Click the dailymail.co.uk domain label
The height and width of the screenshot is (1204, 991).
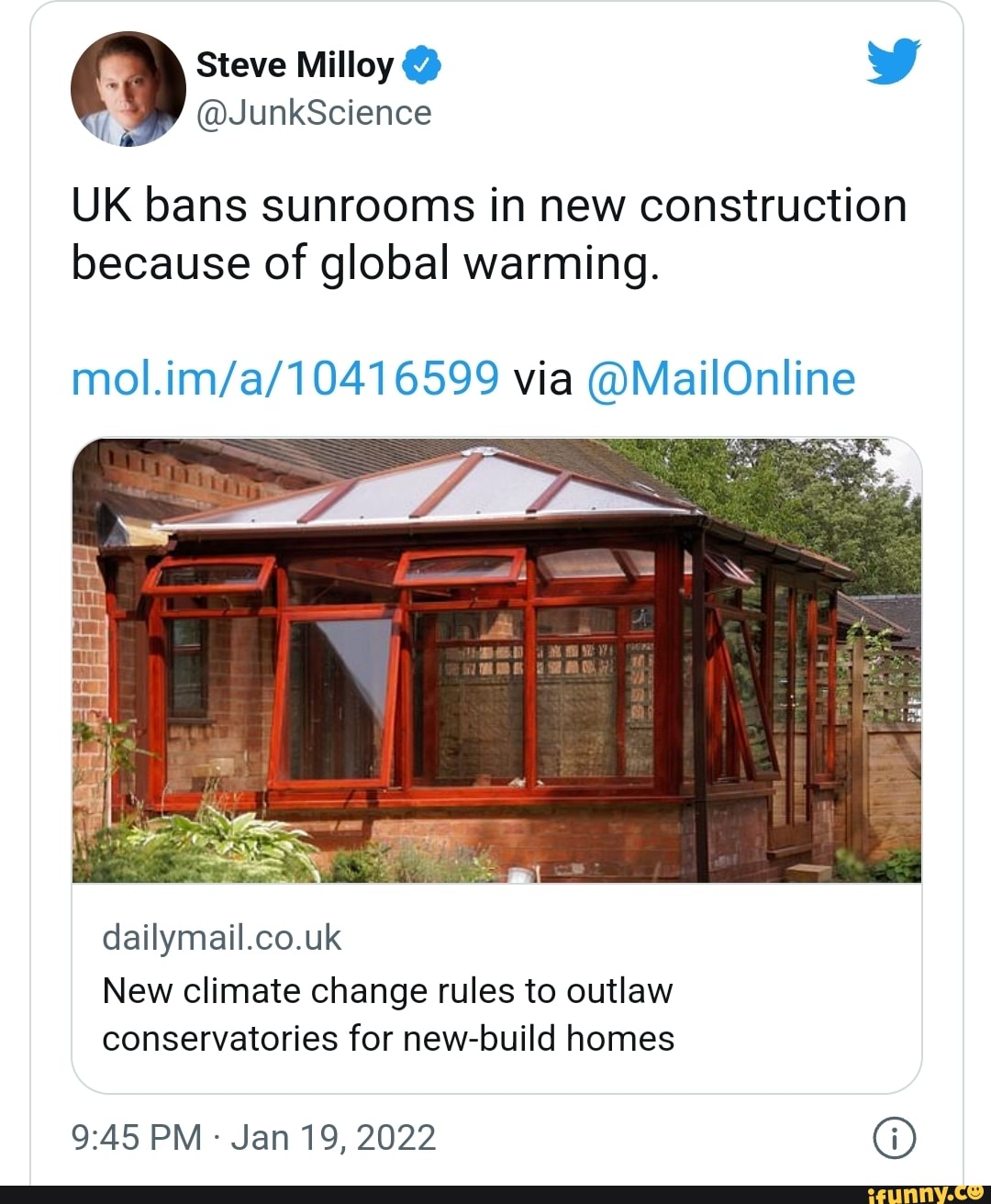pos(221,938)
